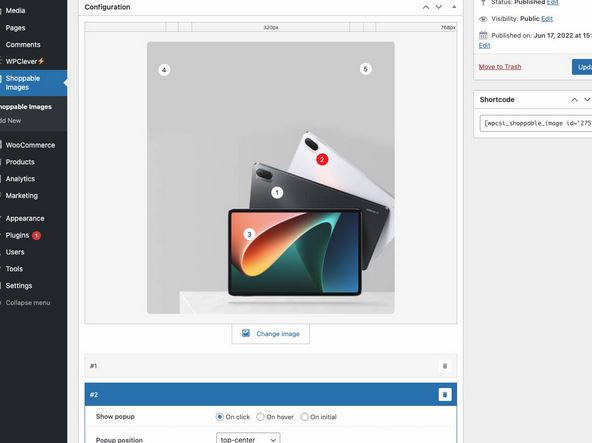This screenshot has width=592, height=443.
Task: Select hotspot marker 3 on the tablet screen
Action: (x=249, y=234)
